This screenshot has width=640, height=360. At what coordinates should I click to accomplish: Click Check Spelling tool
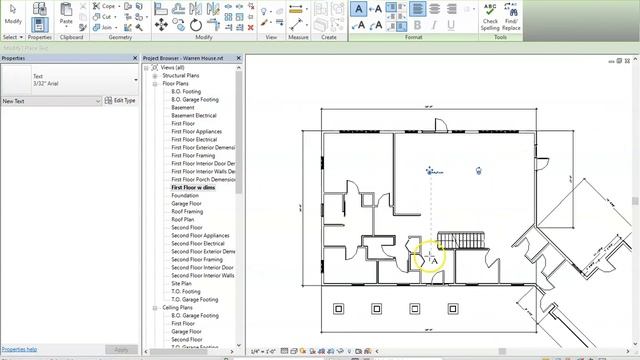tap(490, 17)
